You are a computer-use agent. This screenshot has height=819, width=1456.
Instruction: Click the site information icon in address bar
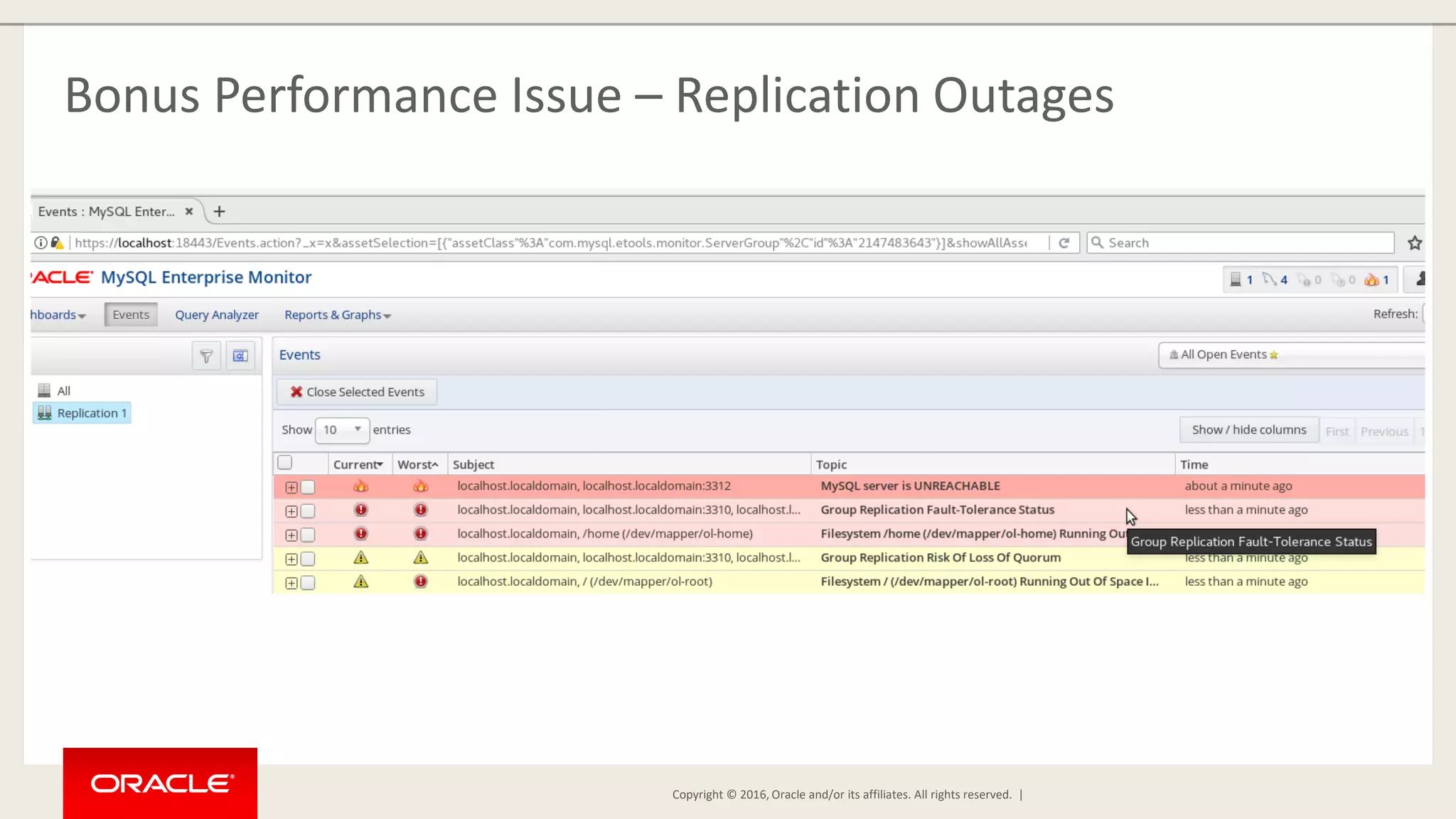click(41, 242)
